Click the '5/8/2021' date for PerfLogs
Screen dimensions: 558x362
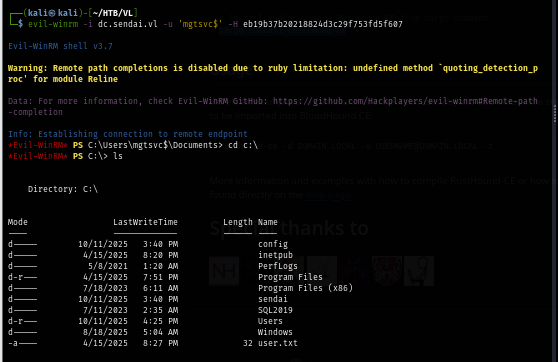108,266
